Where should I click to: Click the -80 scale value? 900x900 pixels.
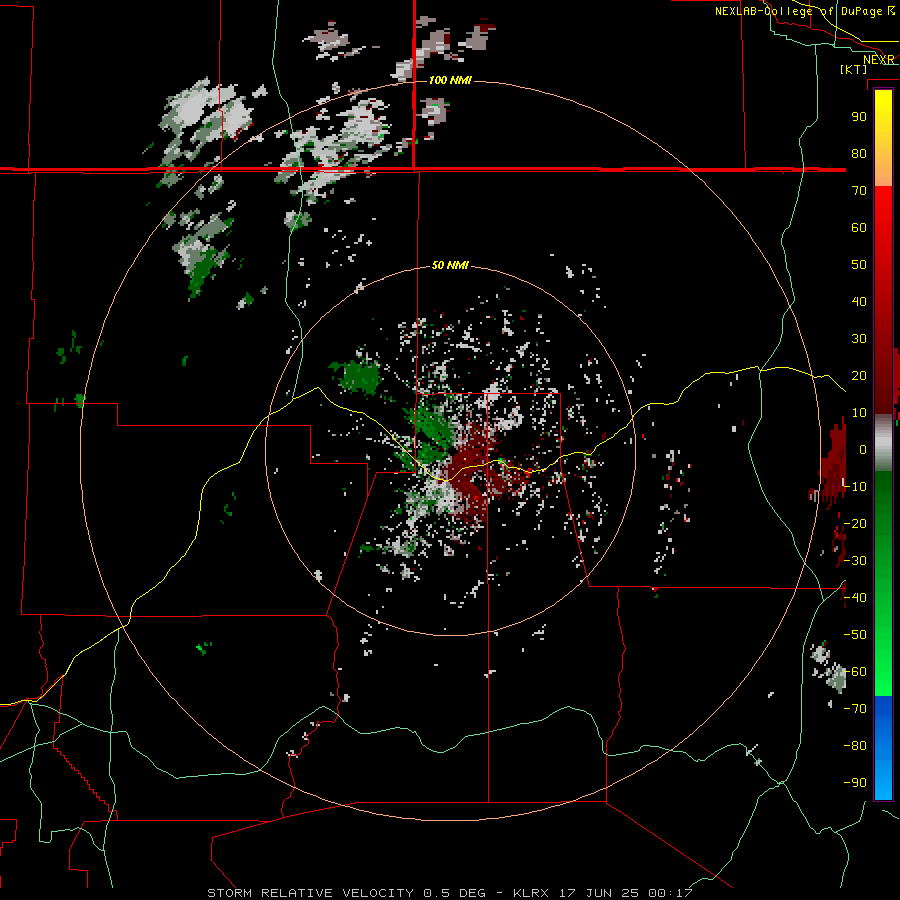(x=855, y=746)
